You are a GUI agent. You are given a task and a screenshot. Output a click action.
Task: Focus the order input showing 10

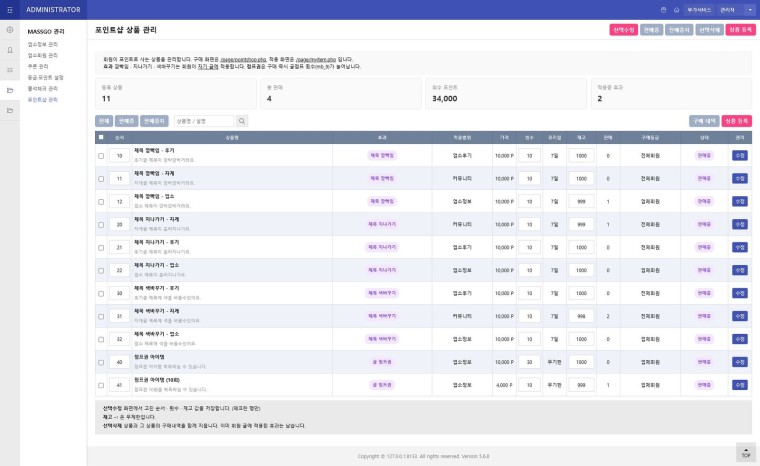point(119,156)
